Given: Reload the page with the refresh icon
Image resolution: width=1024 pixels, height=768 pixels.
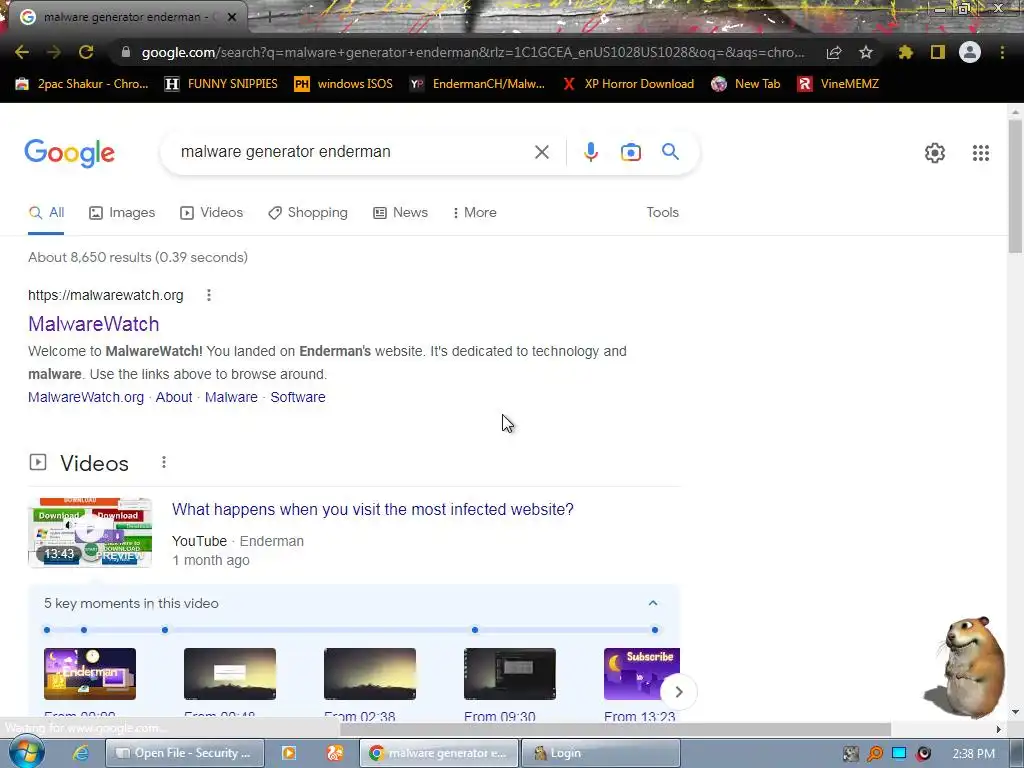Looking at the screenshot, I should (x=86, y=52).
